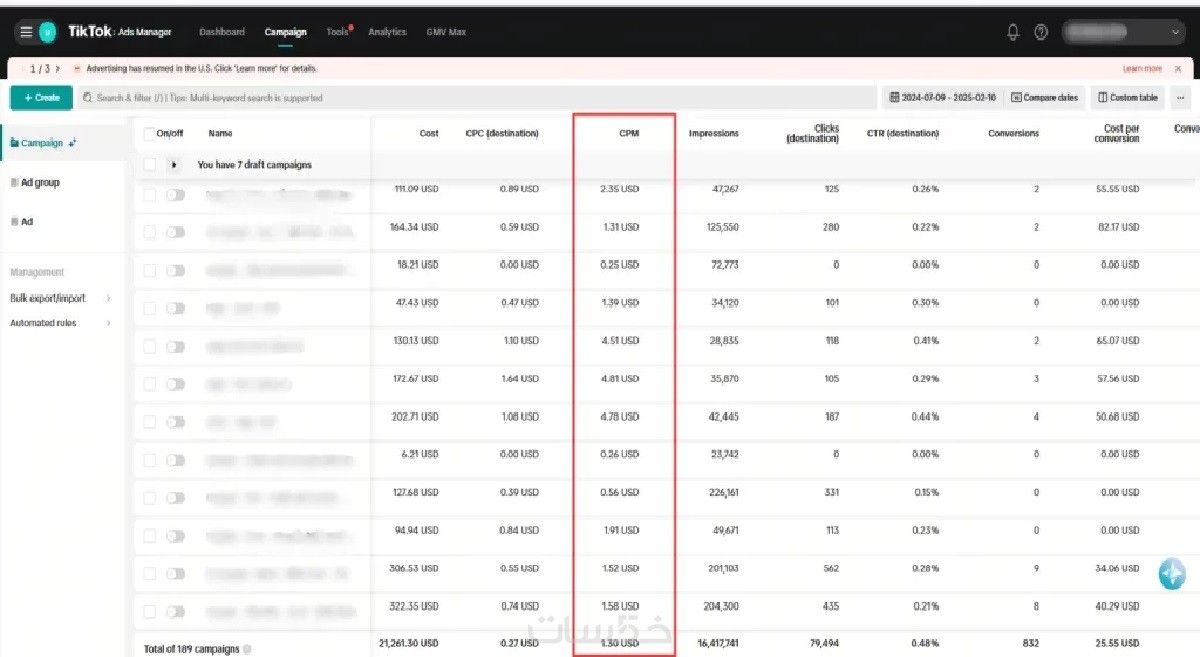Open the Compare dates option

click(x=1045, y=98)
